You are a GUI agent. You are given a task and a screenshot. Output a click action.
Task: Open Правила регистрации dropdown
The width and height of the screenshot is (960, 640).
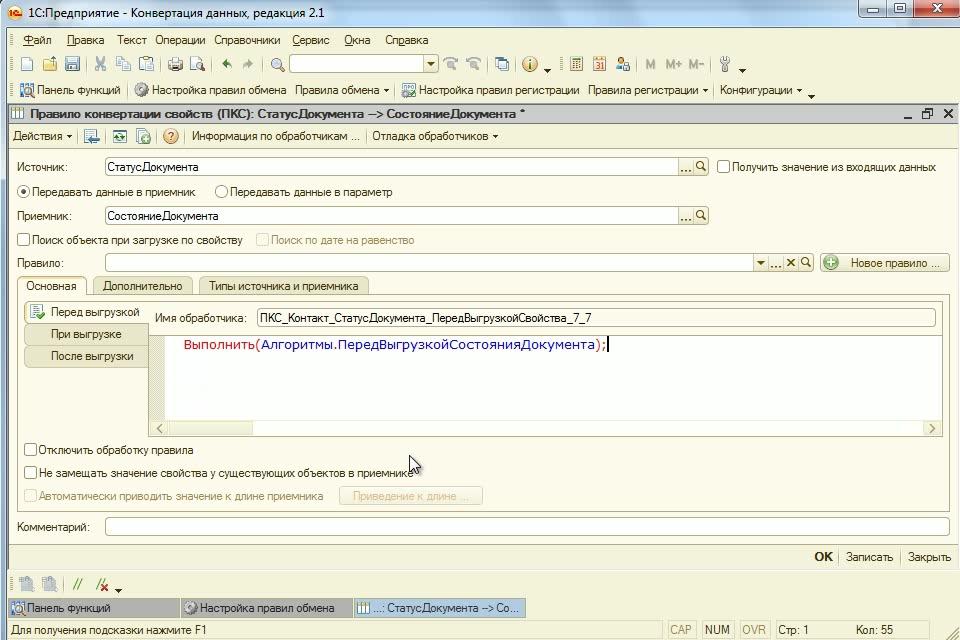tap(648, 90)
